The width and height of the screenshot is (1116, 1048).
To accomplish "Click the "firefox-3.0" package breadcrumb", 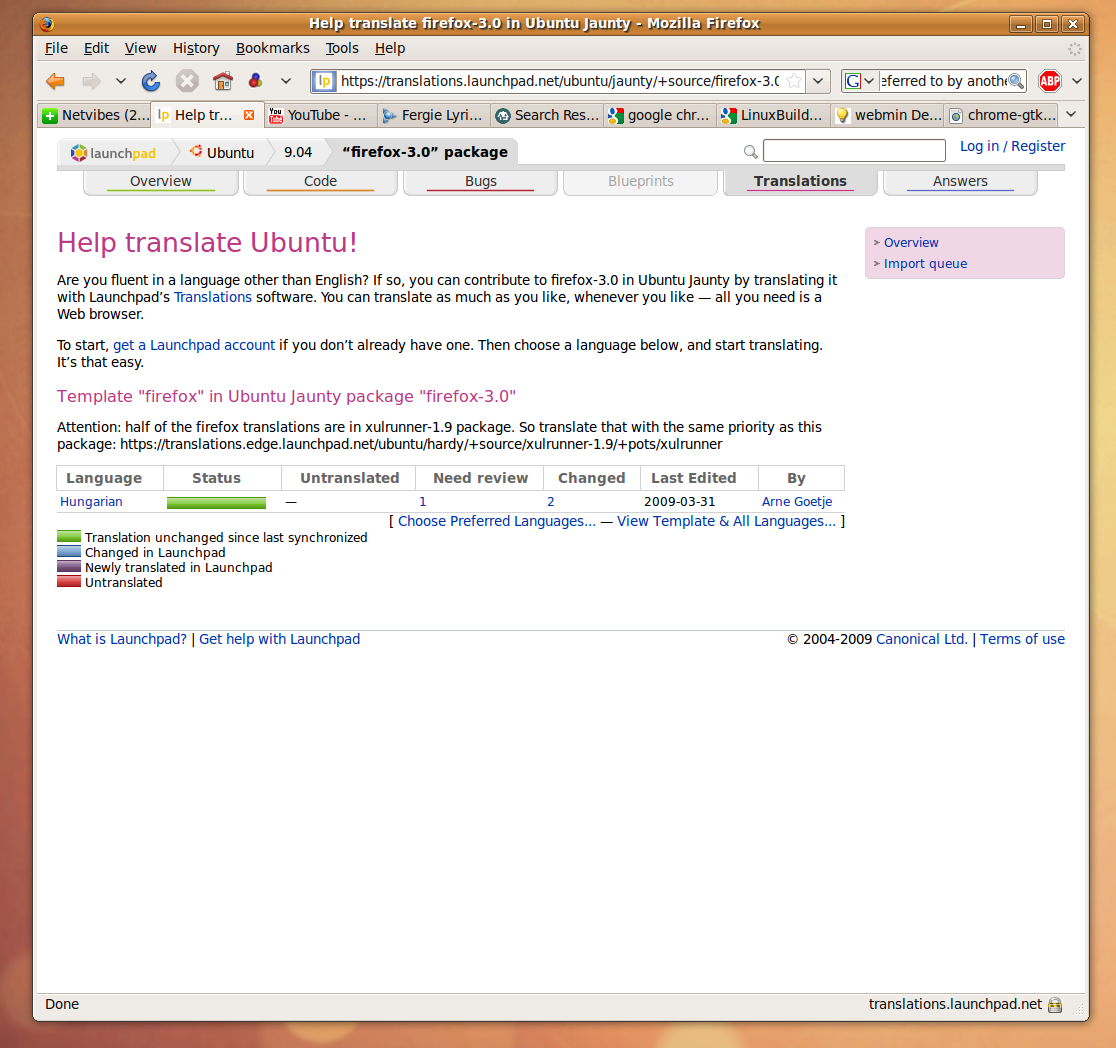I will [425, 152].
